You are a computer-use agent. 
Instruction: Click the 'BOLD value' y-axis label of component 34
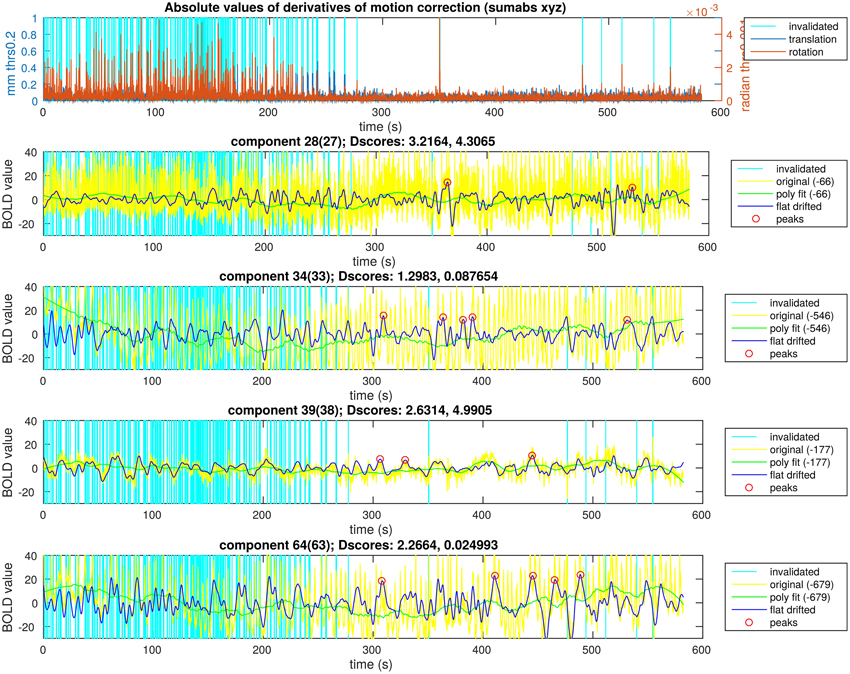tap(8, 328)
